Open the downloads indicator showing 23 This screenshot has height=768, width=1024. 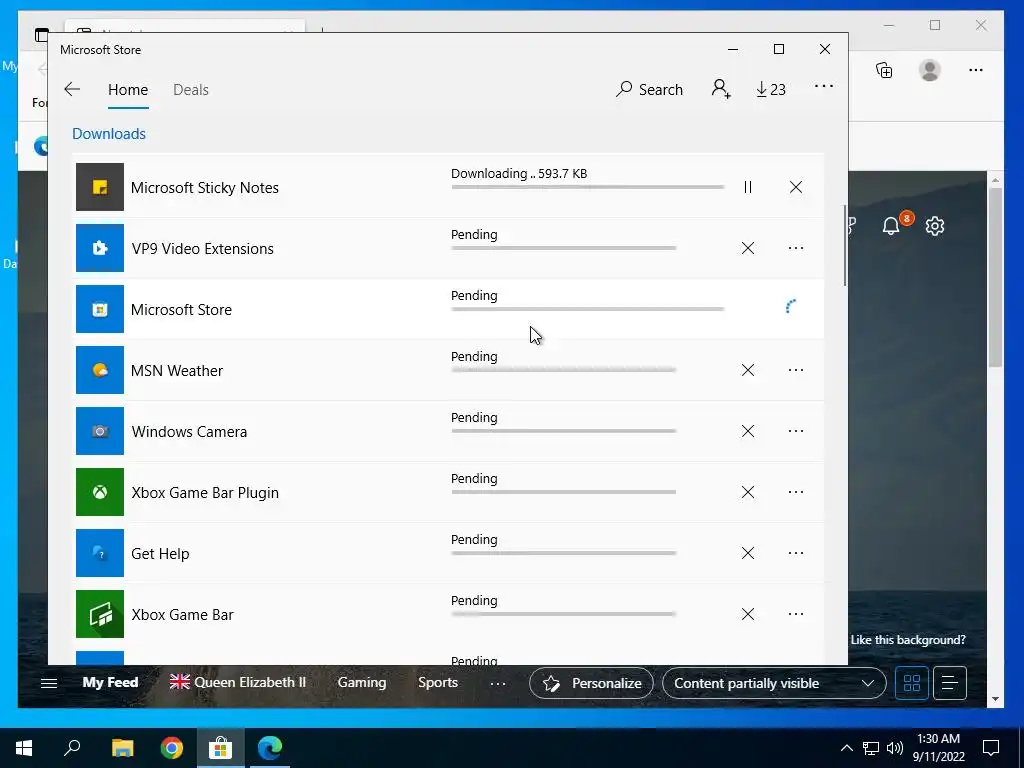(x=771, y=89)
